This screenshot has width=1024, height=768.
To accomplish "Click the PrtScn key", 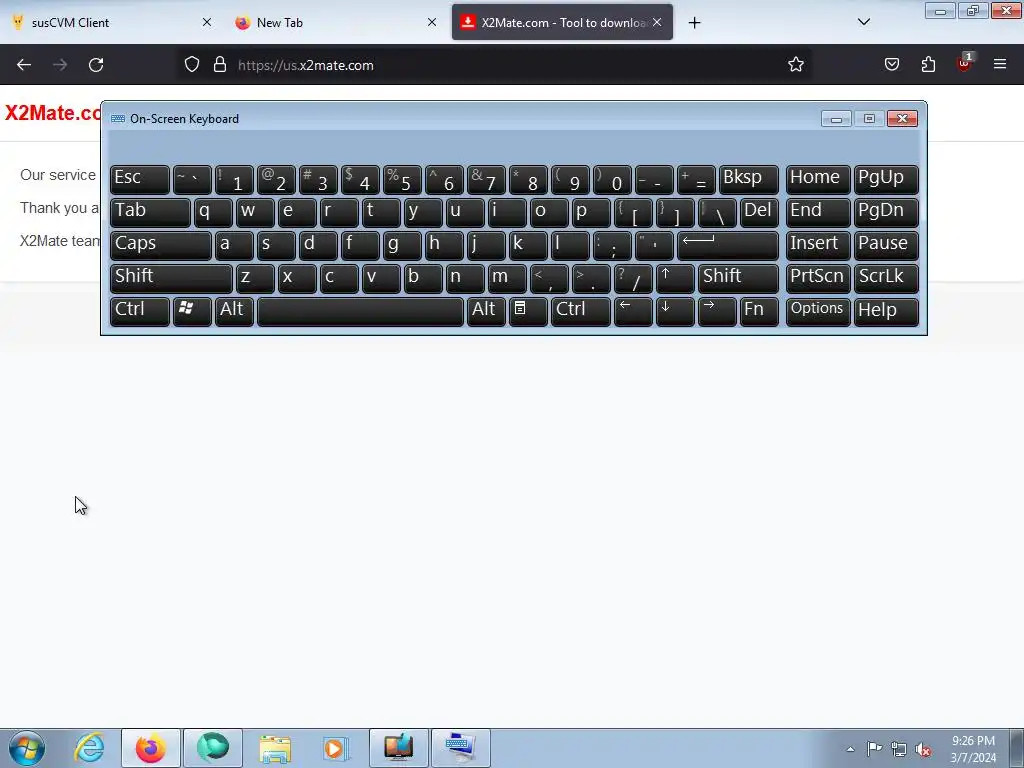I will pyautogui.click(x=818, y=278).
